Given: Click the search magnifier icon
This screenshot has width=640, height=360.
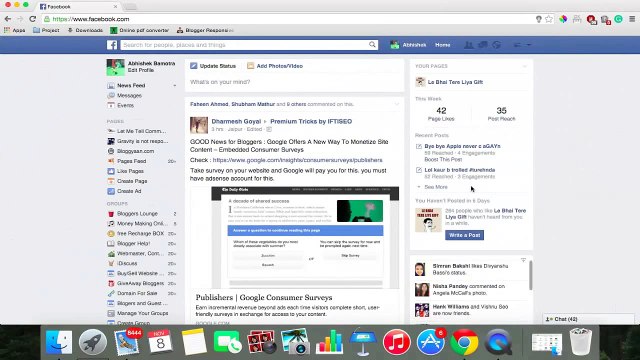Looking at the screenshot, I should [x=372, y=44].
